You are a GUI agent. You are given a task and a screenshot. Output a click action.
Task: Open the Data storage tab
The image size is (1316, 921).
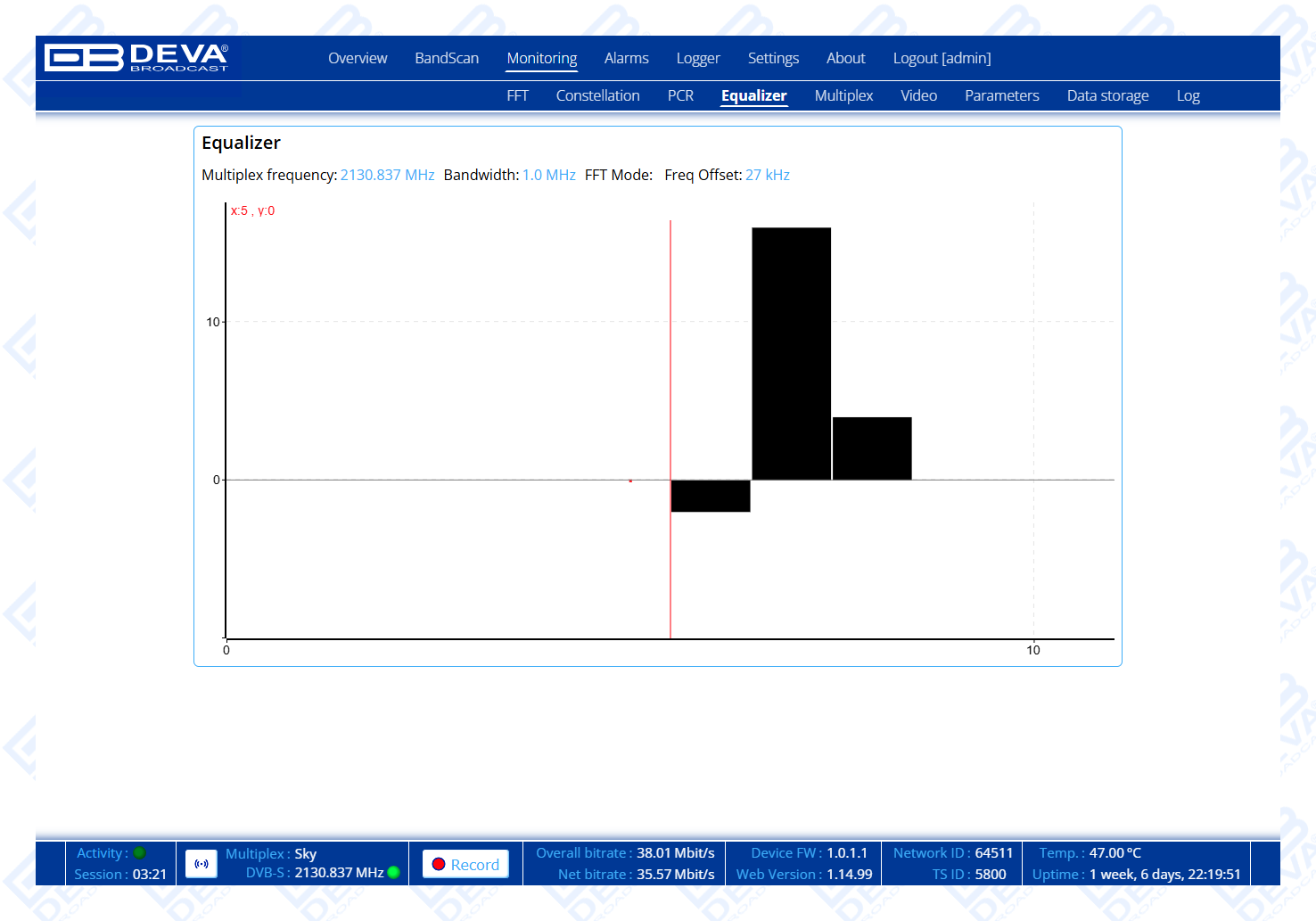click(1107, 96)
